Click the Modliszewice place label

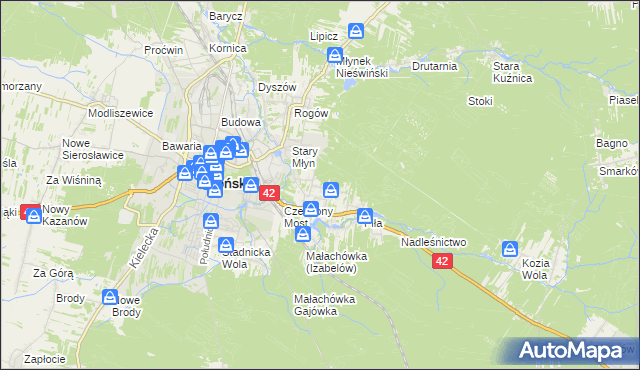coord(121,113)
